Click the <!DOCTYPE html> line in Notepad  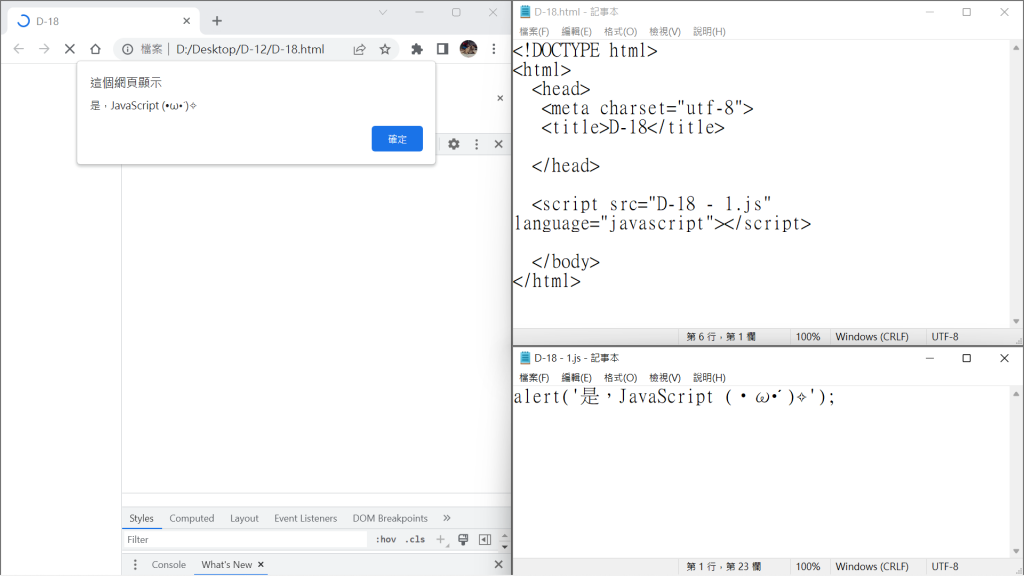point(585,50)
